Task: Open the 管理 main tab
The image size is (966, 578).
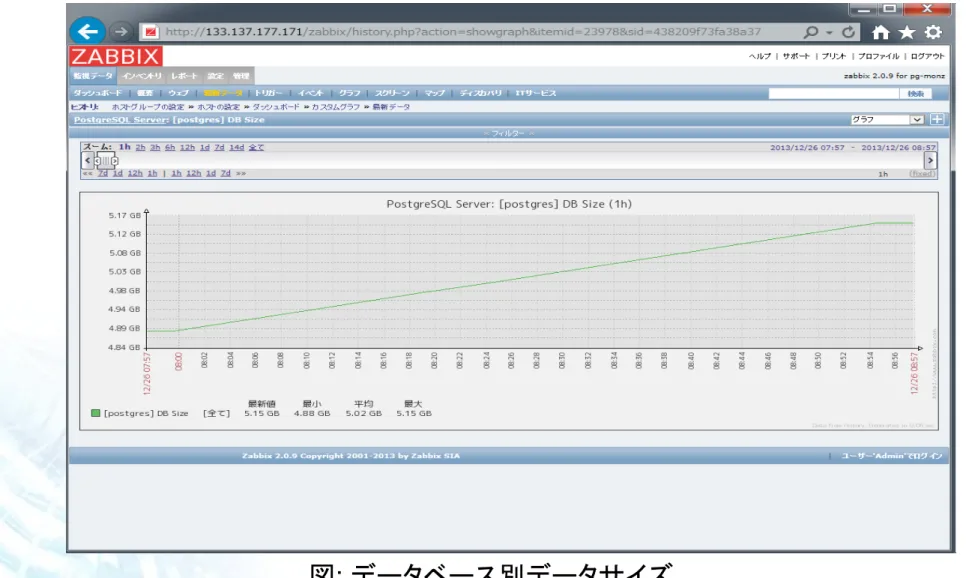Action: [x=241, y=76]
